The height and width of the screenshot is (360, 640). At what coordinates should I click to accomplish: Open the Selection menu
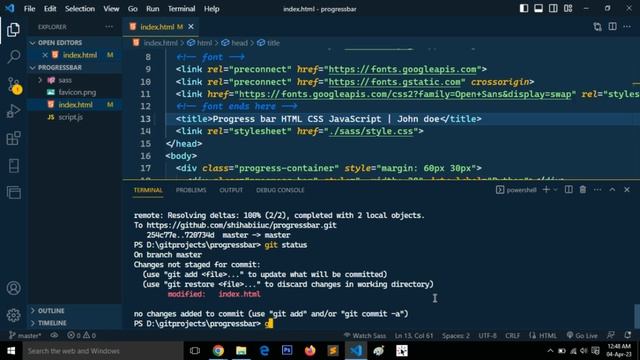pyautogui.click(x=80, y=9)
